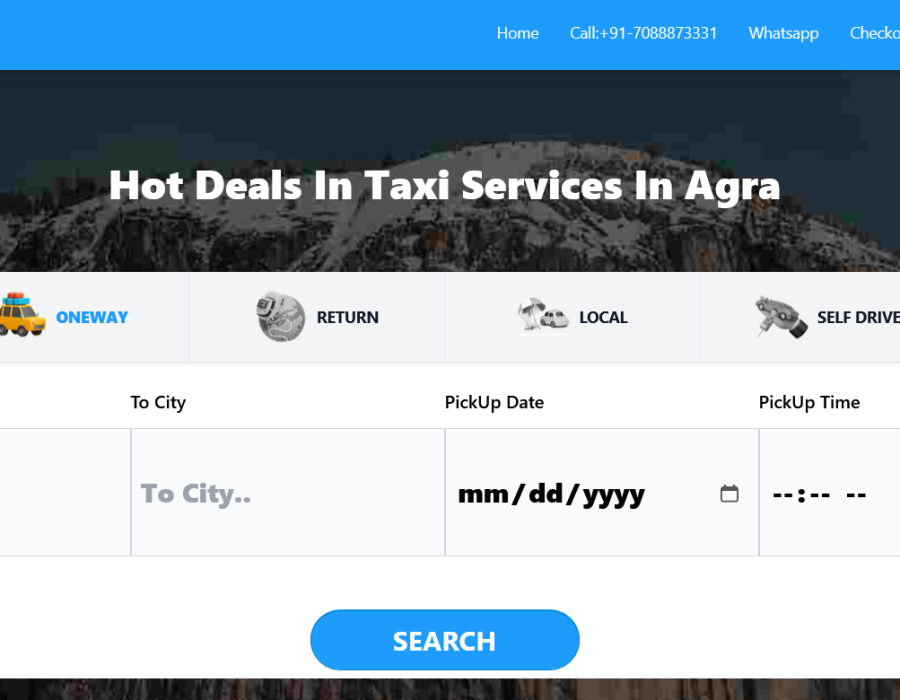The image size is (900, 700).
Task: Open the calendar picker icon
Action: [729, 493]
